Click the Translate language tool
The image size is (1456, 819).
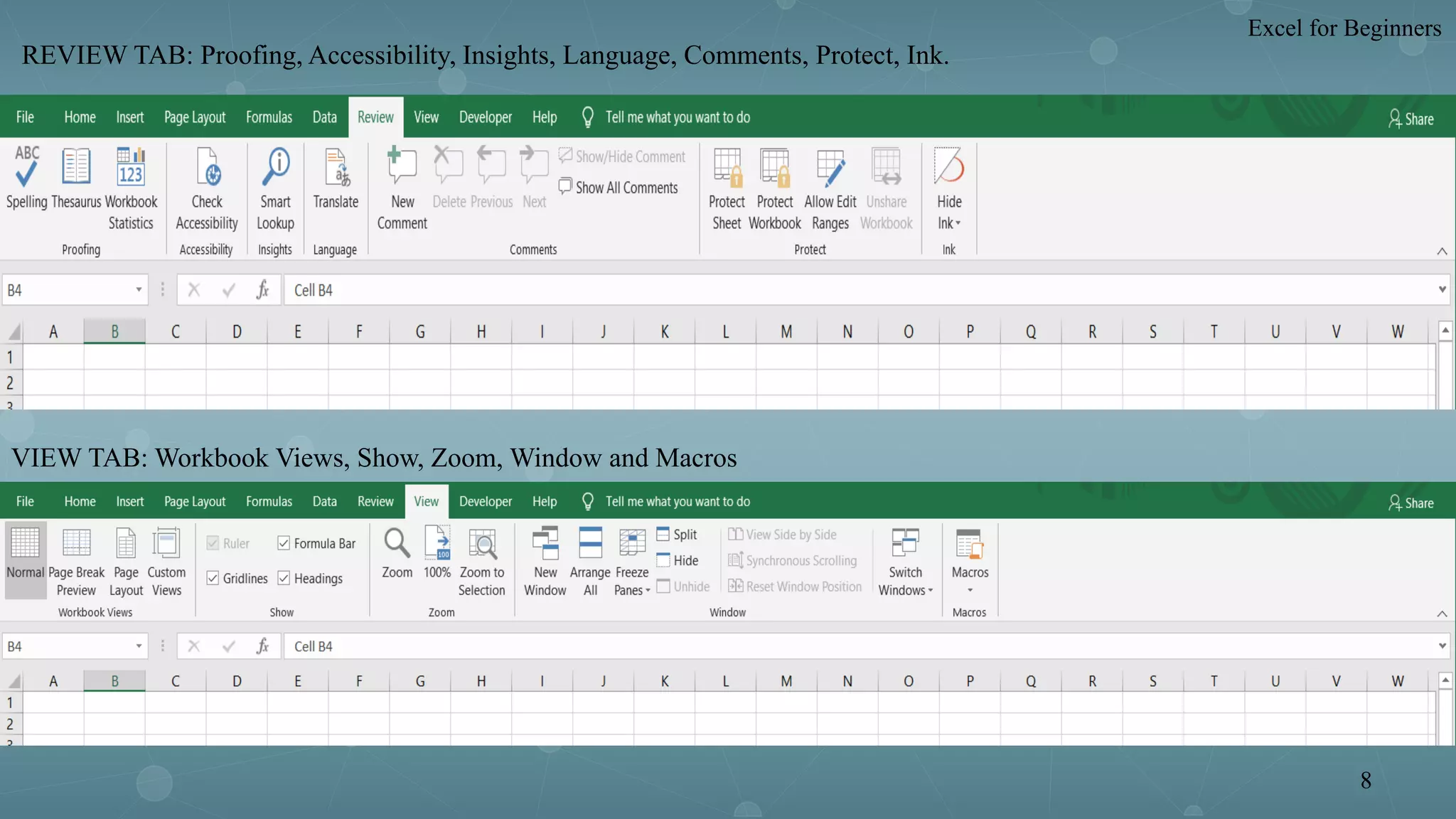click(x=336, y=178)
